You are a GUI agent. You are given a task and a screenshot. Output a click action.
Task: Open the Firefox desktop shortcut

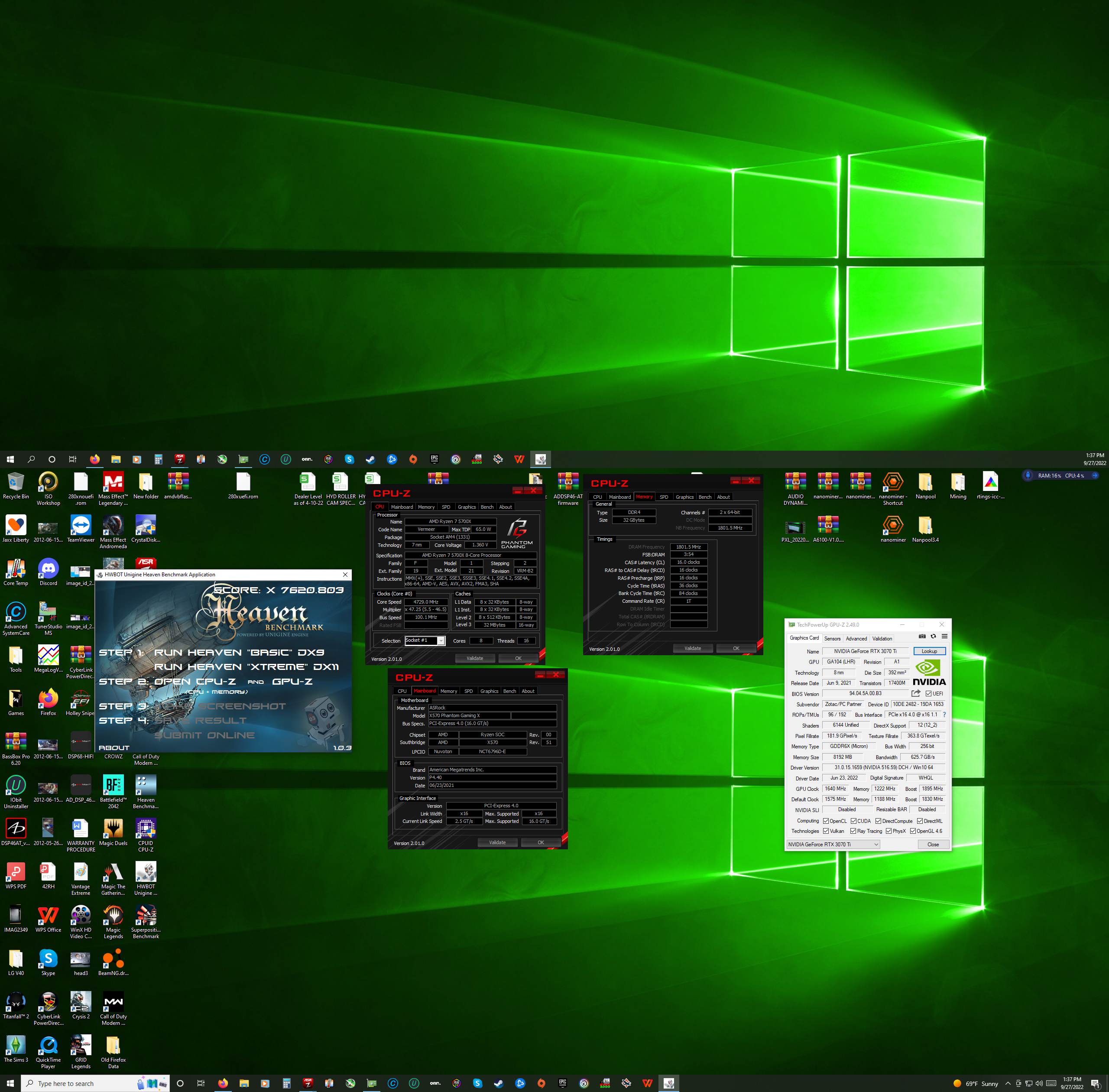click(x=48, y=702)
